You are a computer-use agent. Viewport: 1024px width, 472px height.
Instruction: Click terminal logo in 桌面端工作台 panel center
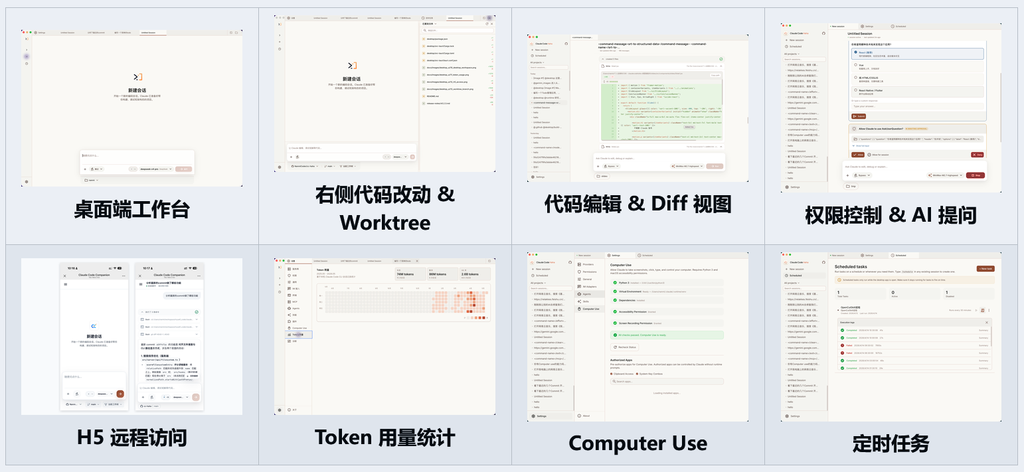(138, 77)
